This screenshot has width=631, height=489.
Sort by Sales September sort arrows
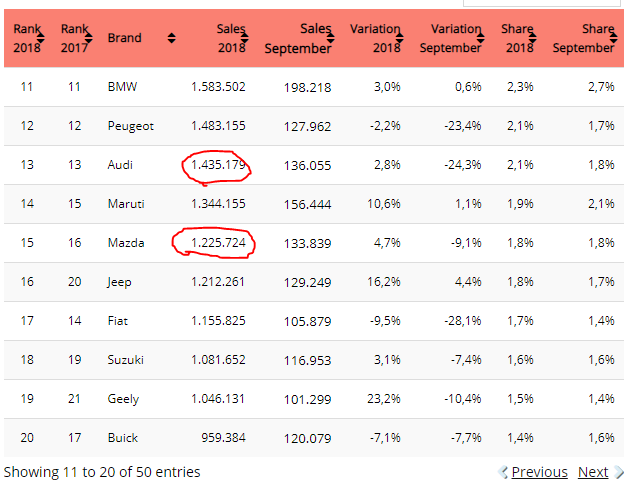331,38
